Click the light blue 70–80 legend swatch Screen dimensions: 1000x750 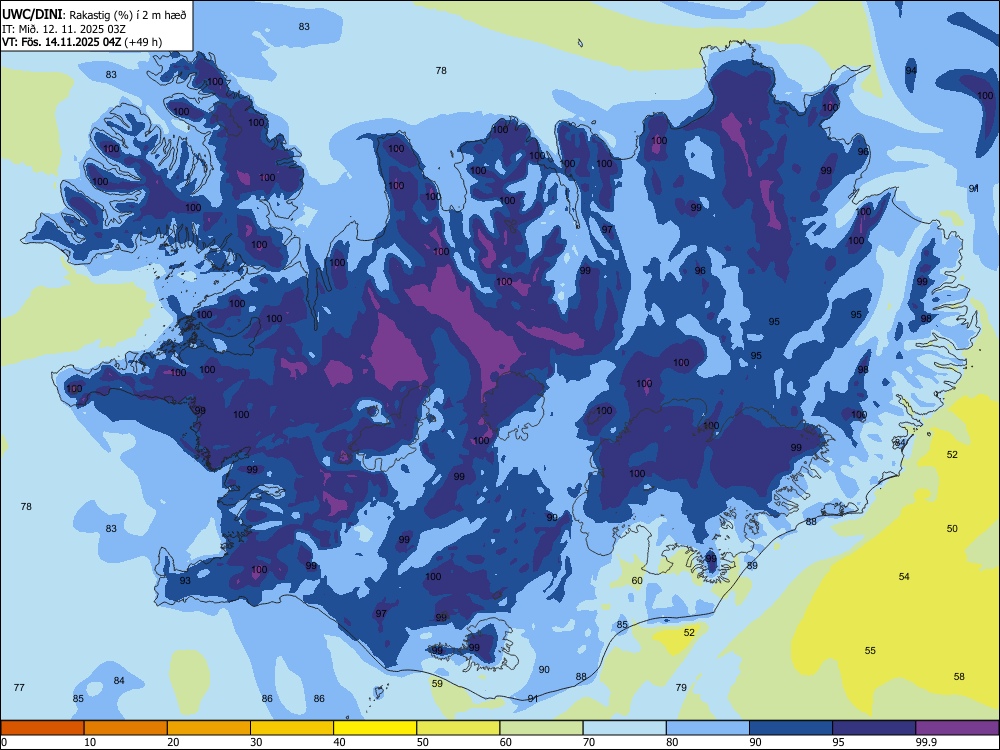[624, 728]
